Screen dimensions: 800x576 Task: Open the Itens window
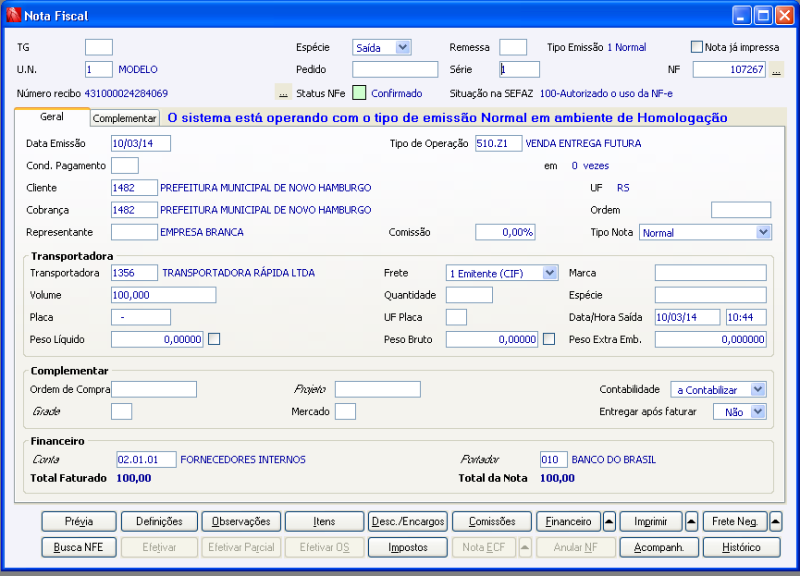click(x=325, y=521)
